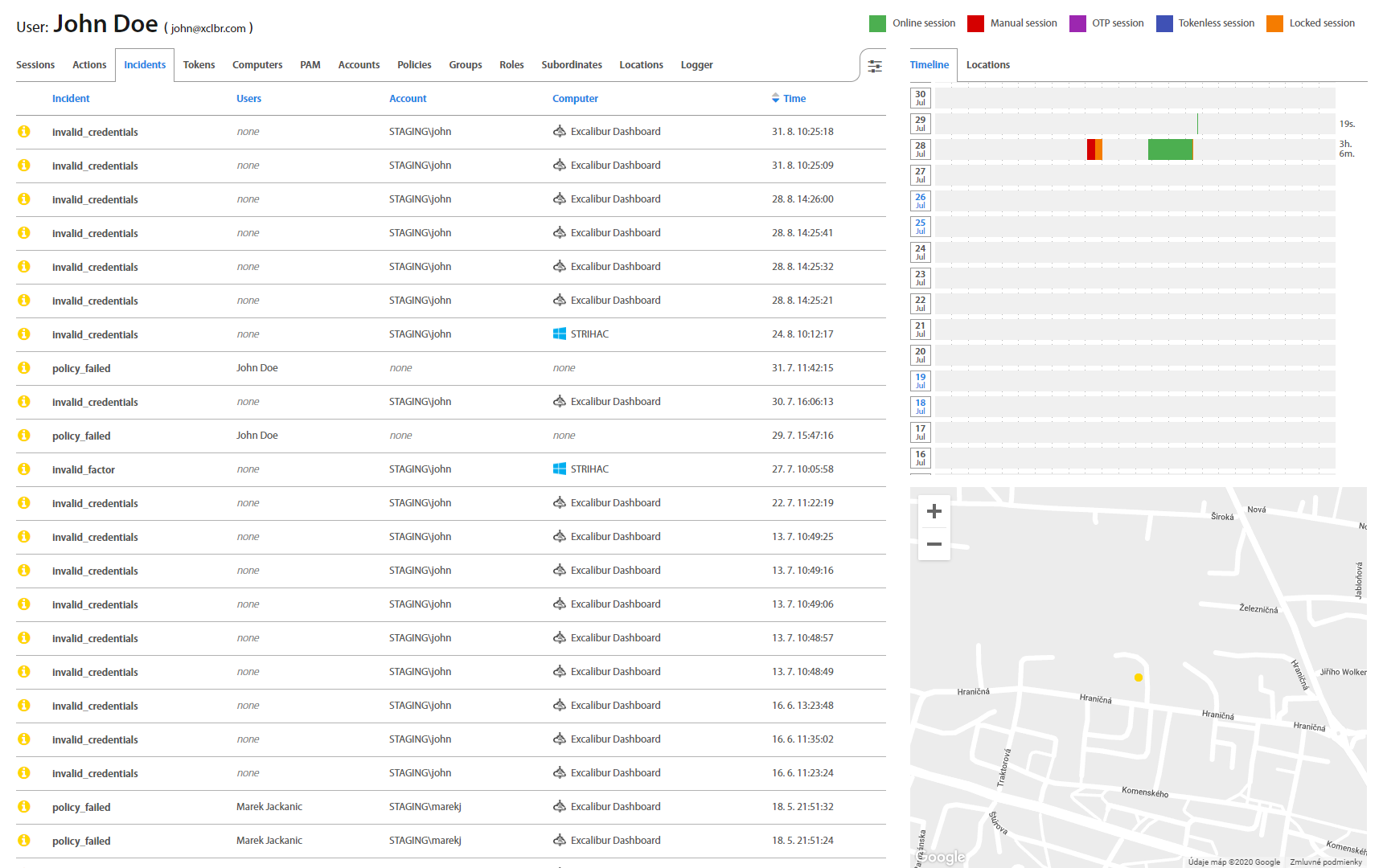Image resolution: width=1383 pixels, height=868 pixels.
Task: Open the Logger tab
Action: [696, 65]
